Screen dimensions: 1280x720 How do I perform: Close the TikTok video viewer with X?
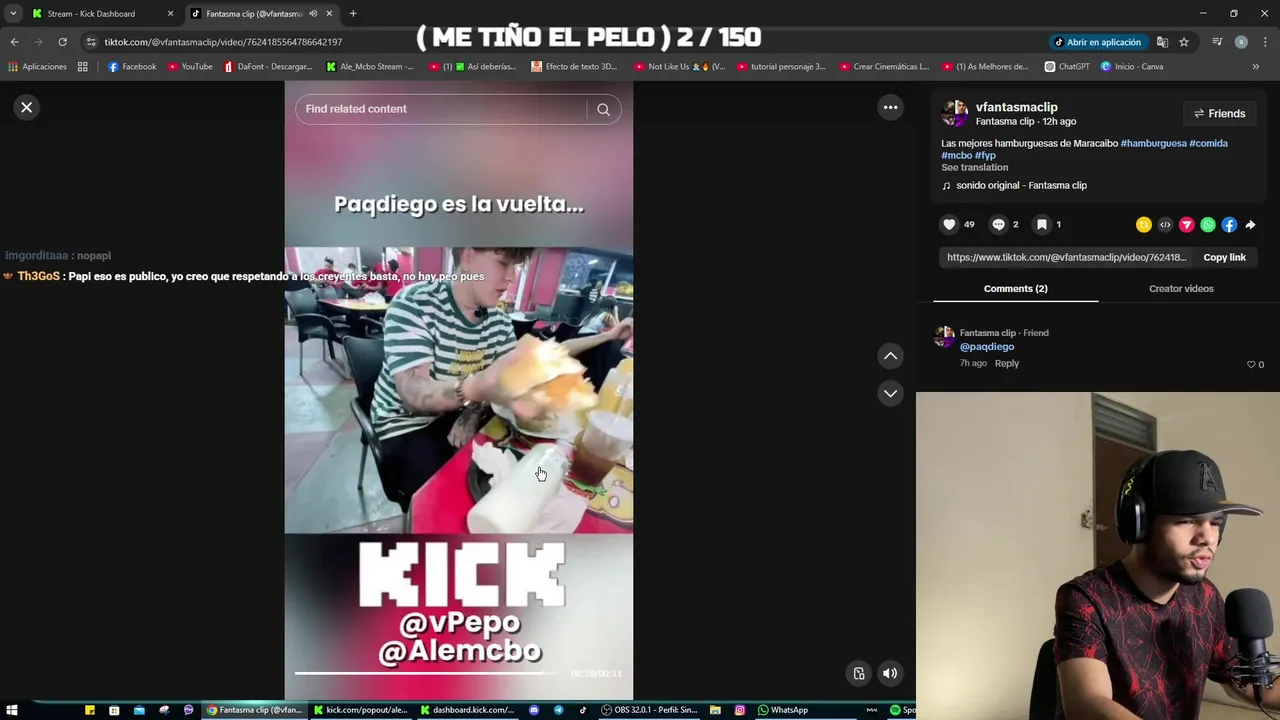(27, 107)
